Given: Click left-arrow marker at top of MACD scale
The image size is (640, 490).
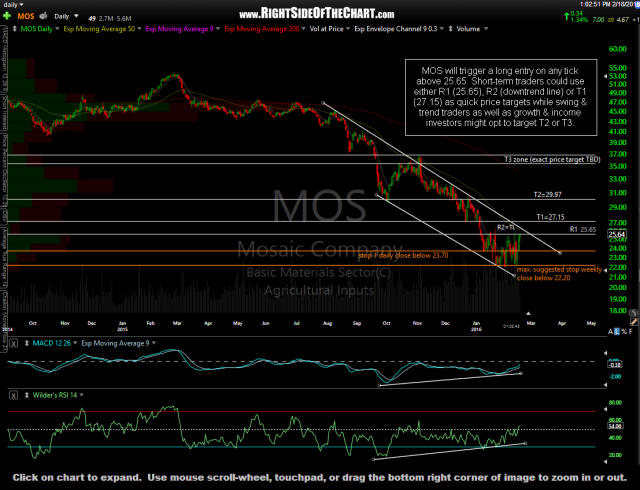Looking at the screenshot, I should [x=606, y=353].
